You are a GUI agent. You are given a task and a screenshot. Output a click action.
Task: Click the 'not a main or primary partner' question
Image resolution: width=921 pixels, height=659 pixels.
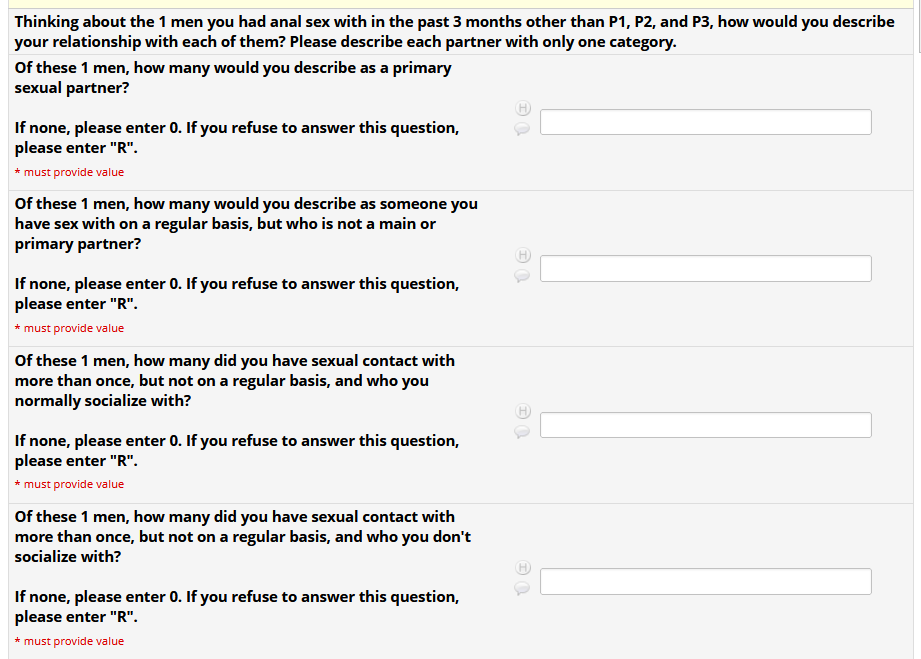(246, 224)
